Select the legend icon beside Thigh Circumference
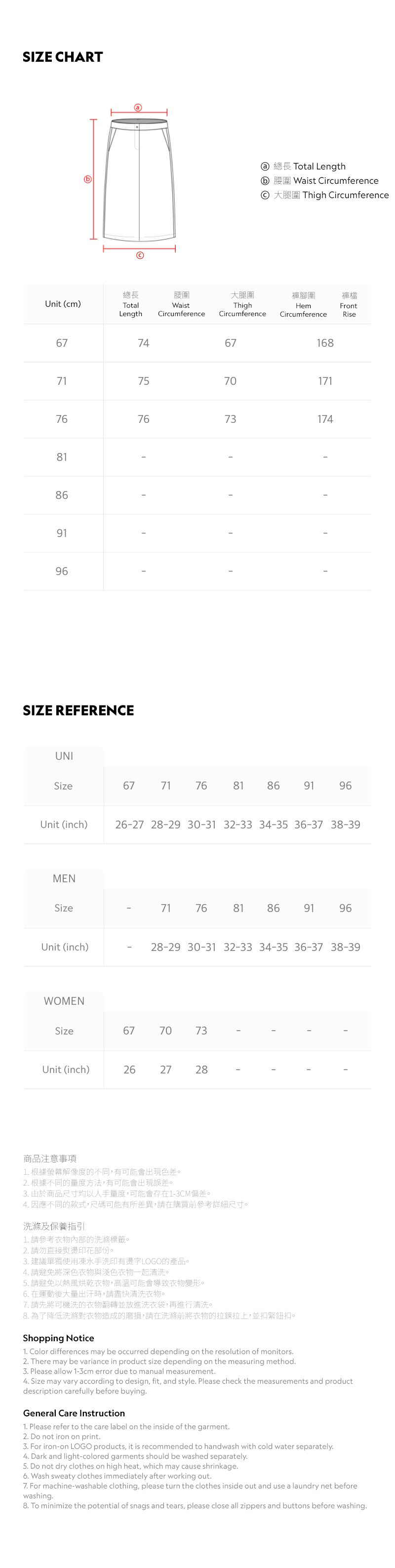Image resolution: width=395 pixels, height=1568 pixels. 265,195
